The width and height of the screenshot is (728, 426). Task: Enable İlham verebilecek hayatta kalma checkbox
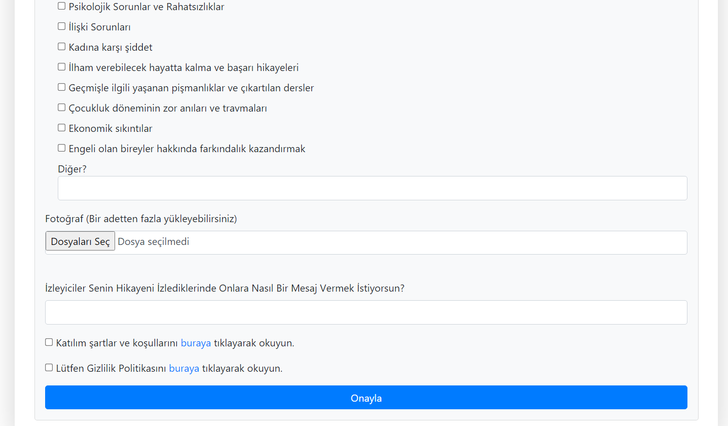pos(61,67)
